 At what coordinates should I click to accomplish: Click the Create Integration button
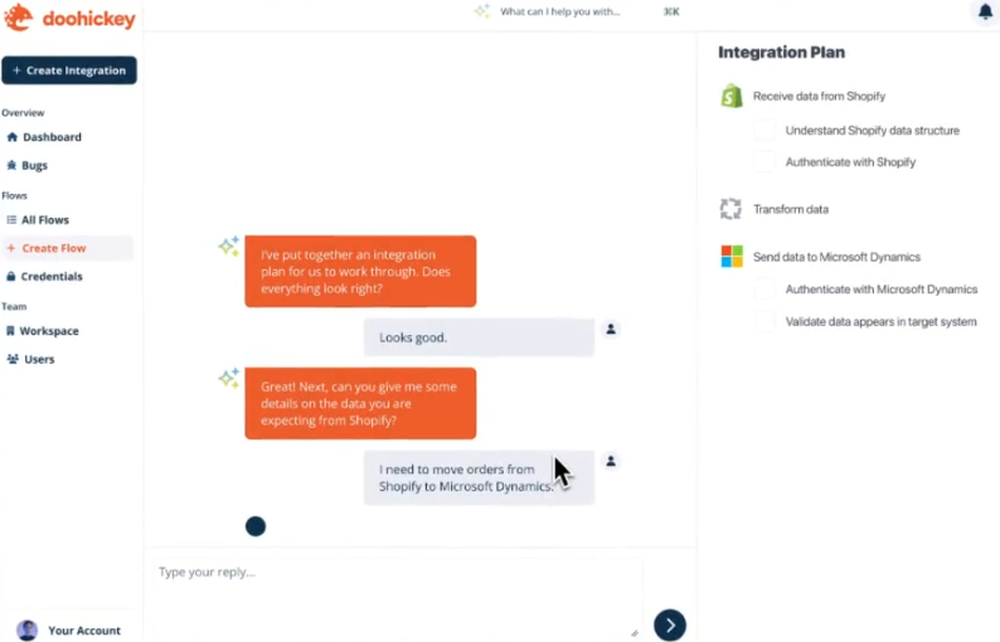pyautogui.click(x=69, y=70)
